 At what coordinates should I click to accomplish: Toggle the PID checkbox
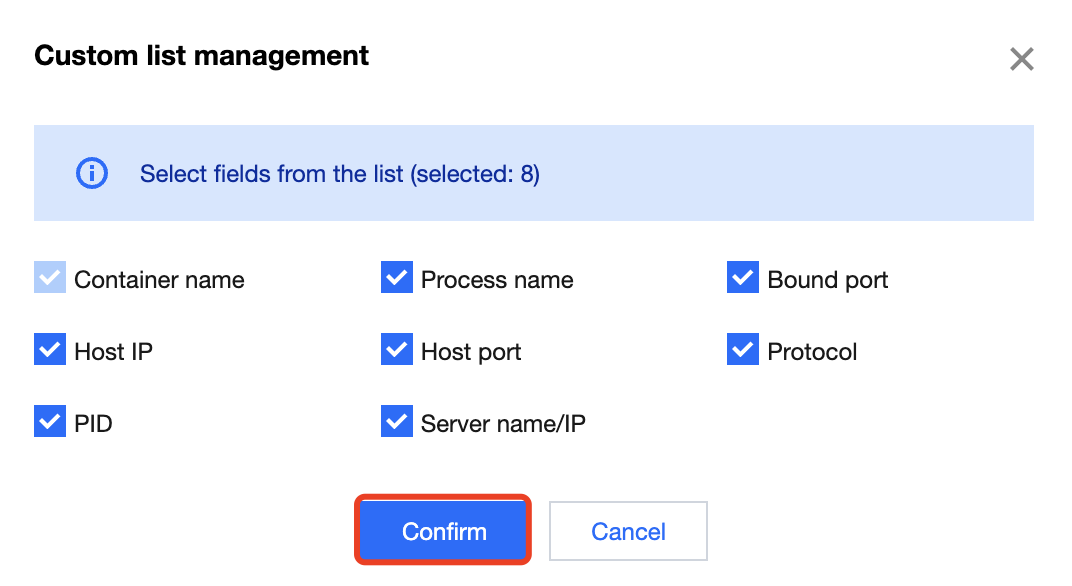(x=50, y=423)
